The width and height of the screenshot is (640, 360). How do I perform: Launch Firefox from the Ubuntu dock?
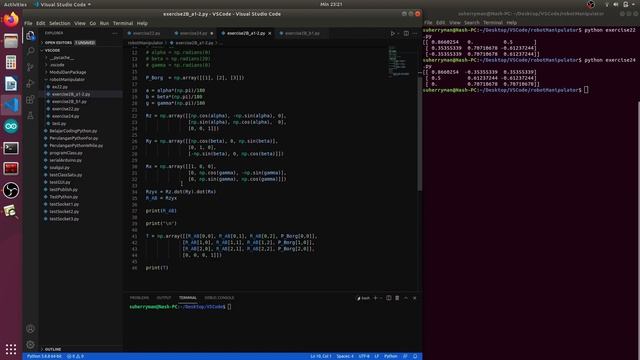pyautogui.click(x=11, y=20)
